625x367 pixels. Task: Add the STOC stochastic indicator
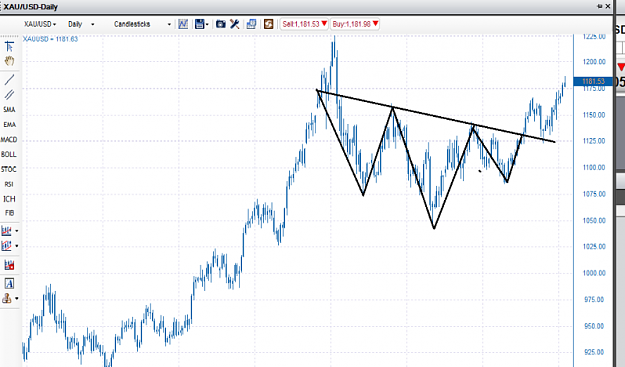[9, 169]
